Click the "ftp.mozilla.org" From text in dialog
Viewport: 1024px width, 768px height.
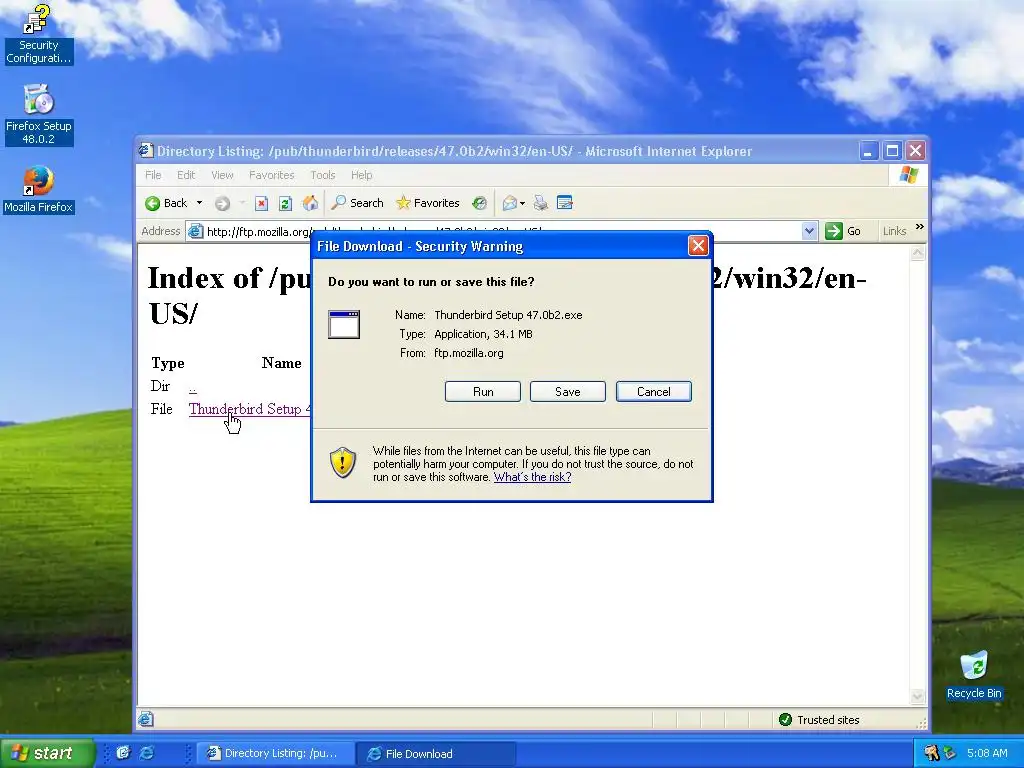(469, 353)
